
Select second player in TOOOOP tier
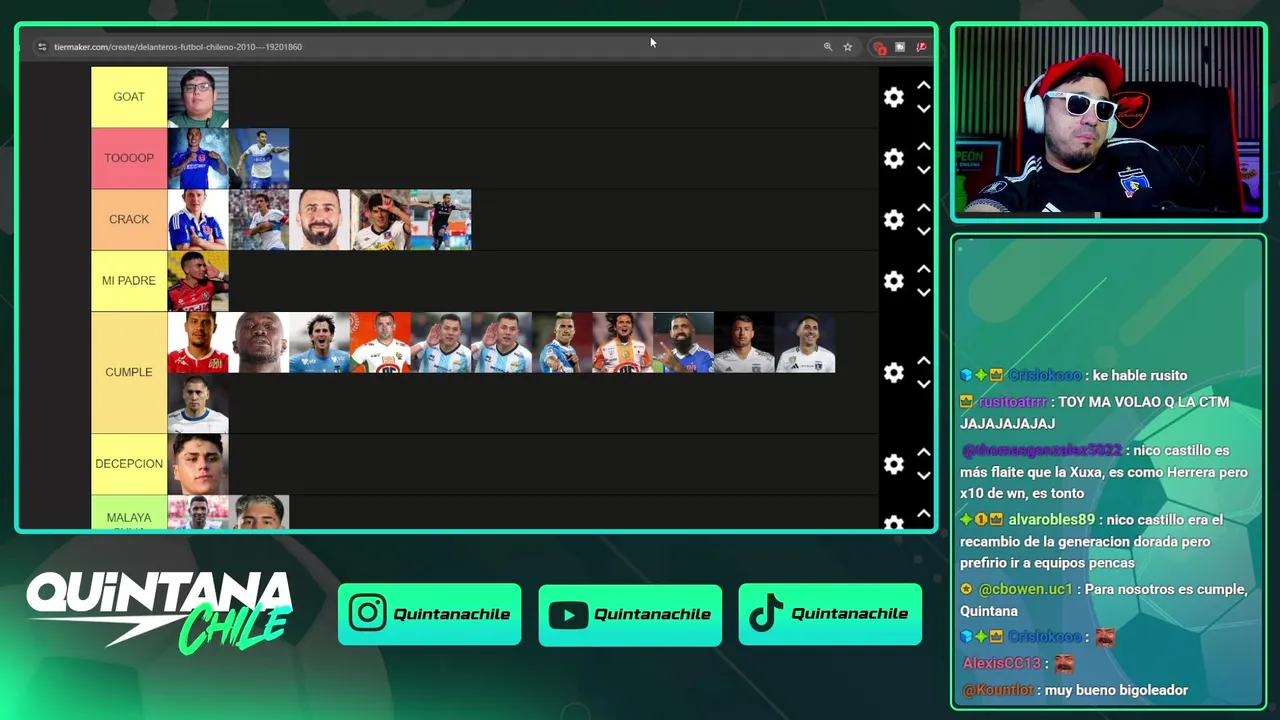tap(259, 158)
